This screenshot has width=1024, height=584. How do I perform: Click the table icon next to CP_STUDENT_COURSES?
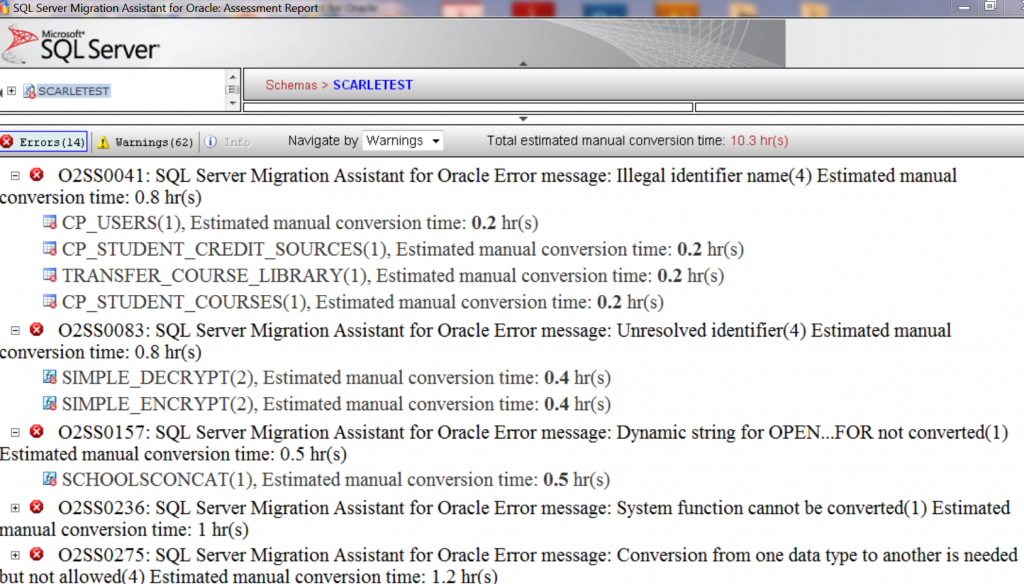[x=50, y=301]
